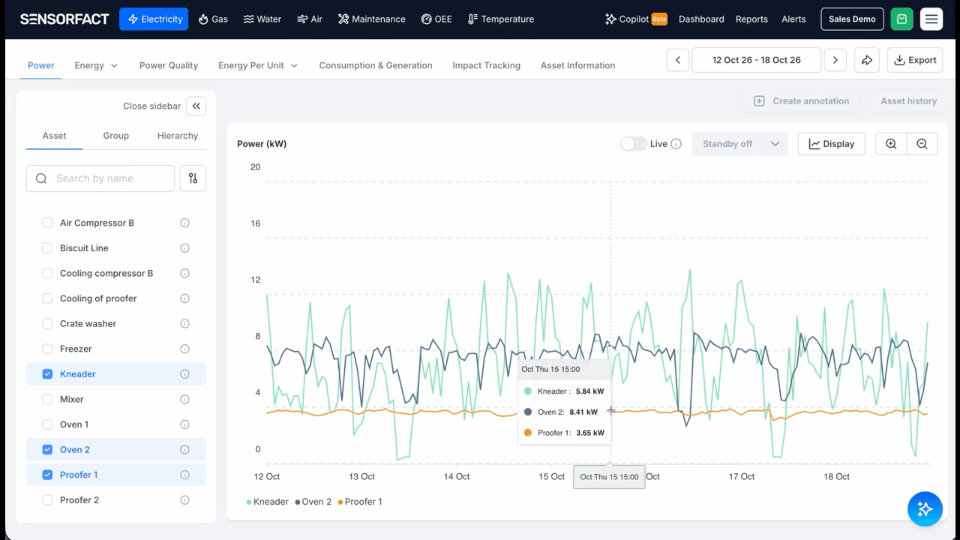Go to next date range arrow
The height and width of the screenshot is (540, 960).
click(835, 60)
